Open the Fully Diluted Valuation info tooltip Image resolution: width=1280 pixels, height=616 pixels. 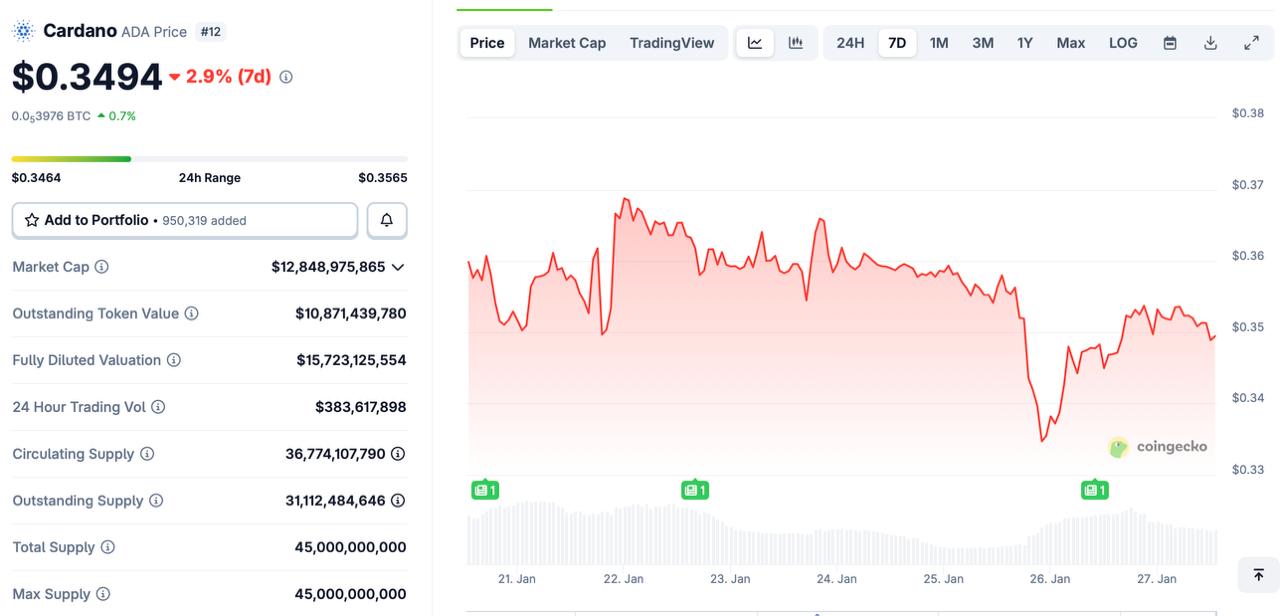tap(175, 359)
